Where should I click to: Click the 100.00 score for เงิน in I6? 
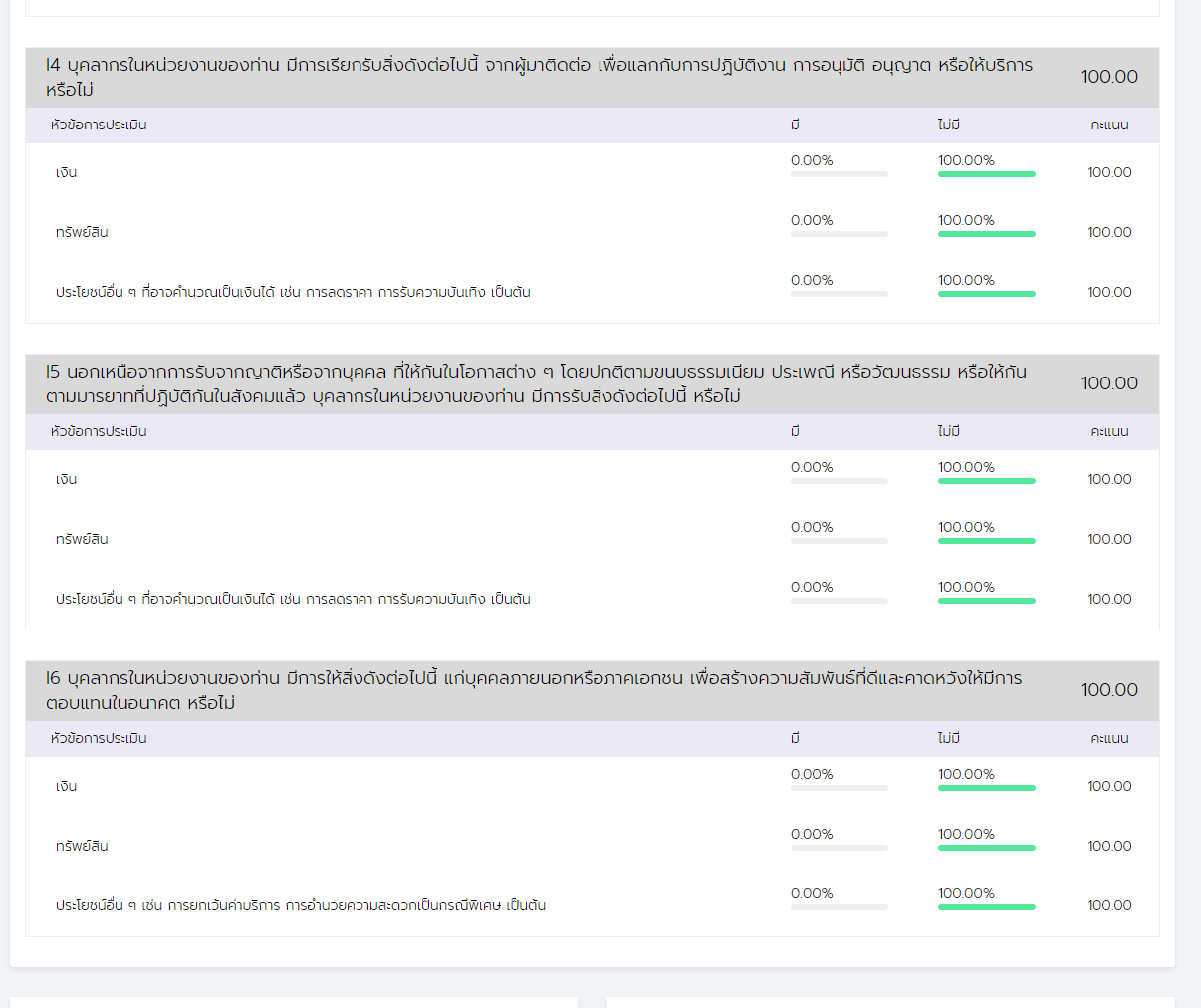point(1109,787)
